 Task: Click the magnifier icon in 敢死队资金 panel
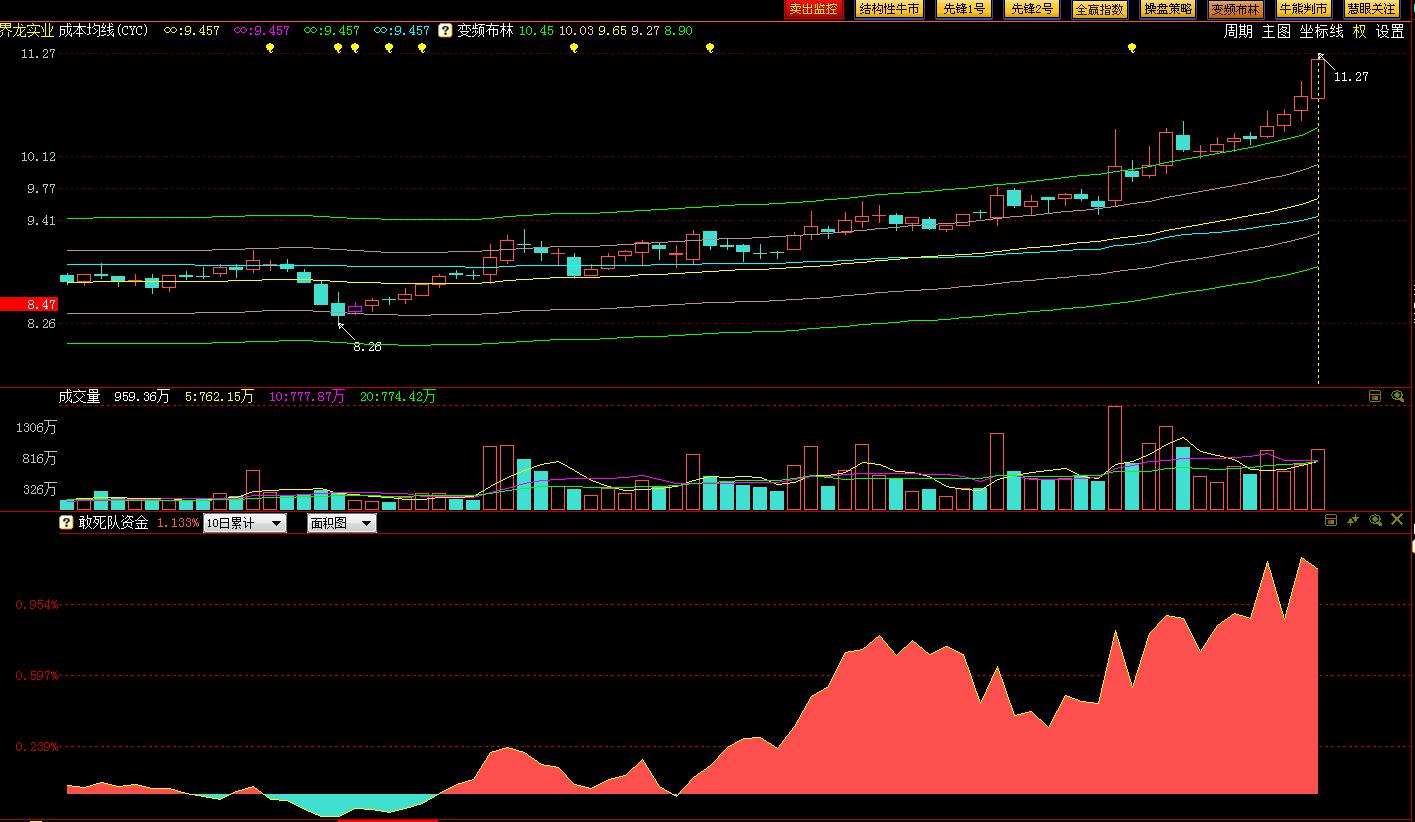[1375, 520]
